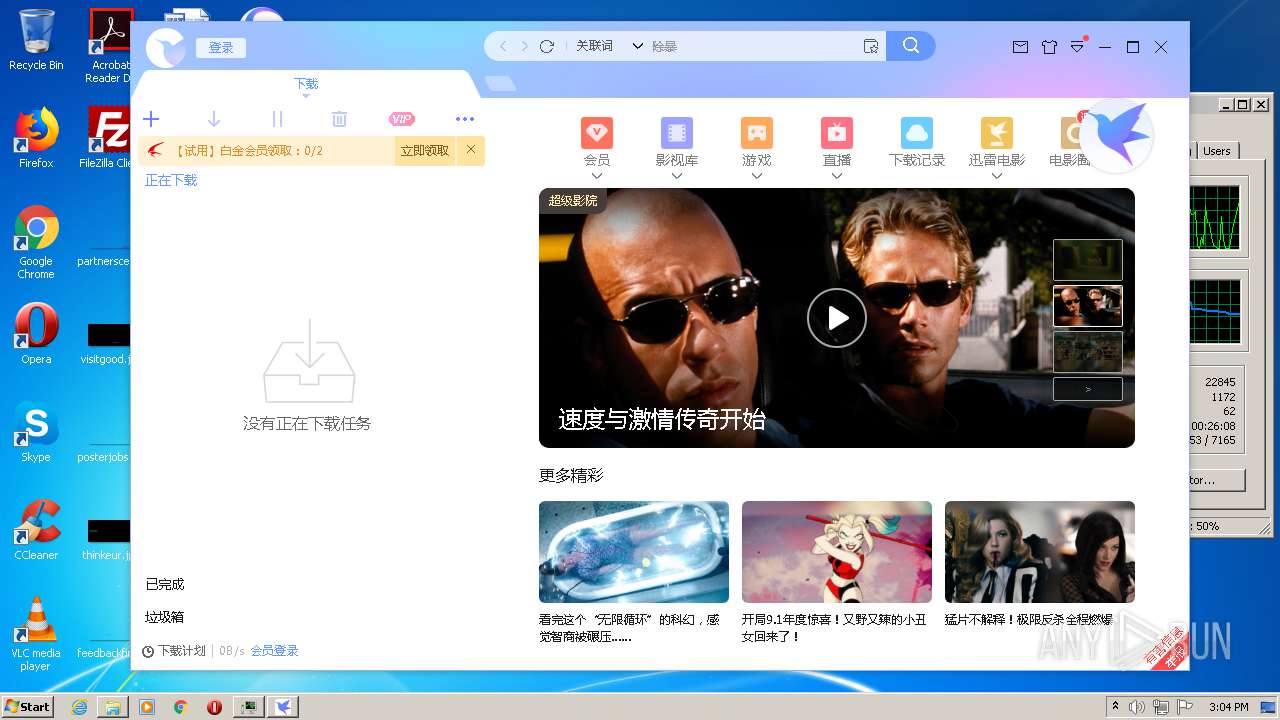This screenshot has width=1280, height=720.
Task: Open the 猛片不解释 video thumbnail
Action: click(x=1040, y=552)
